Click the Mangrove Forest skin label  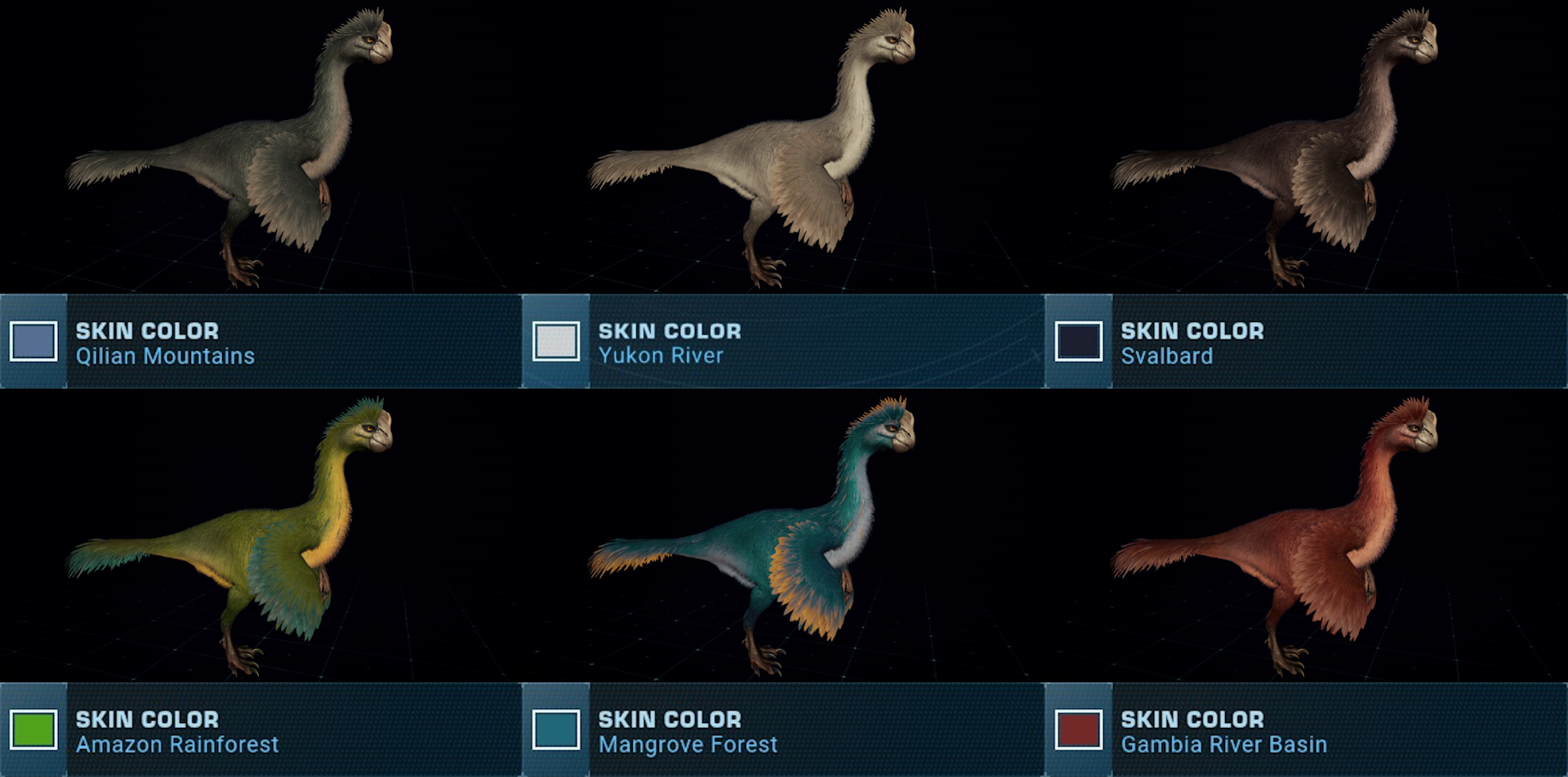point(688,744)
